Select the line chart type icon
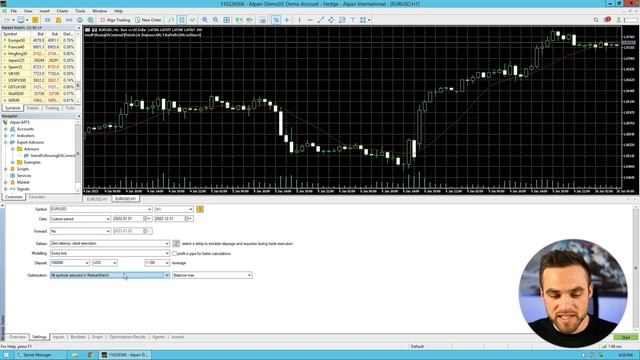Viewport: 640px width, 360px height. point(192,20)
